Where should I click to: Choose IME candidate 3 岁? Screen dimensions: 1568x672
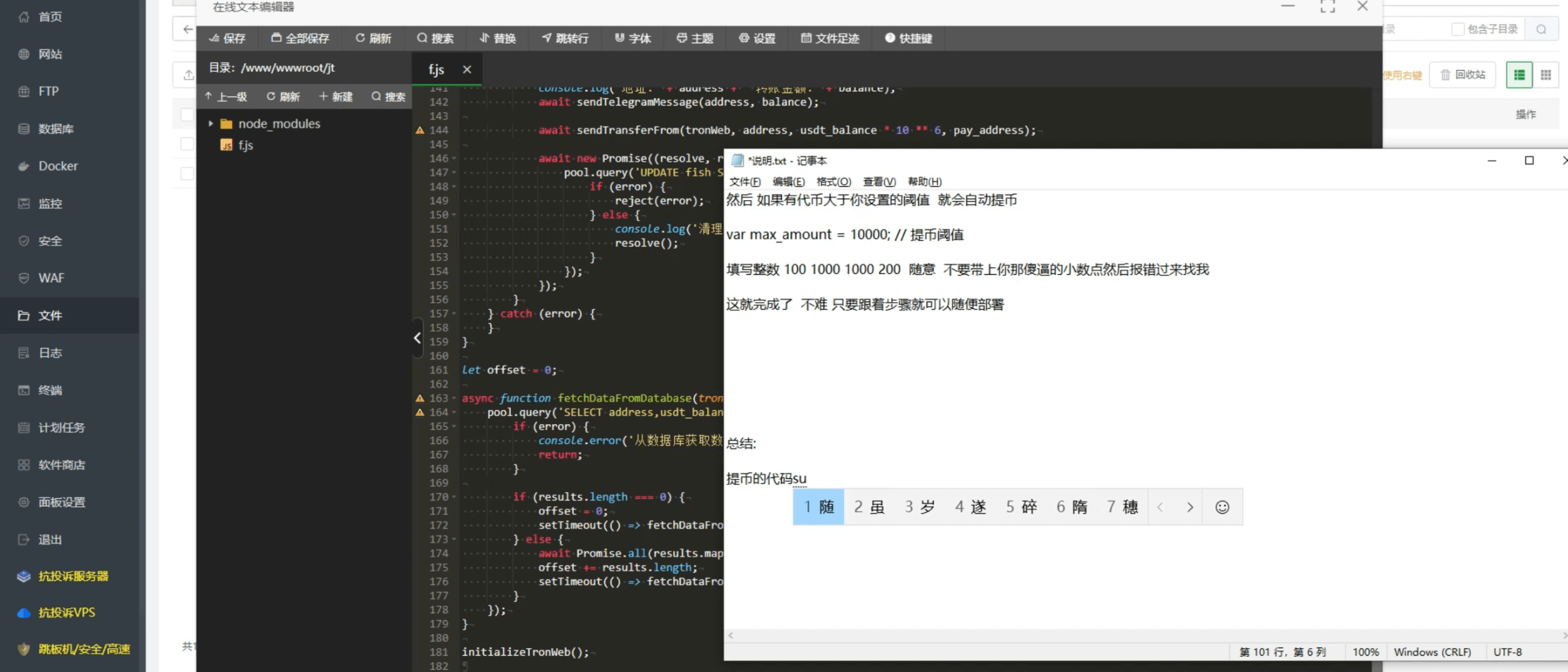click(920, 507)
